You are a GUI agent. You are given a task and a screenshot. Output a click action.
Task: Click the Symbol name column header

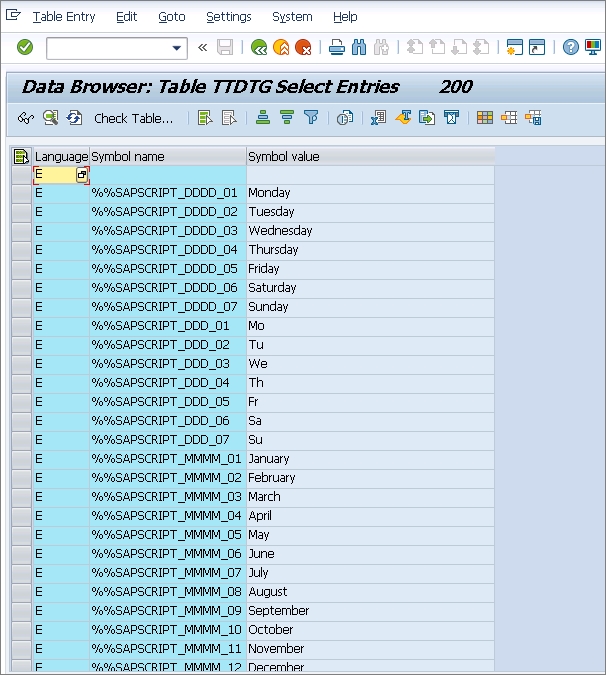(x=168, y=156)
